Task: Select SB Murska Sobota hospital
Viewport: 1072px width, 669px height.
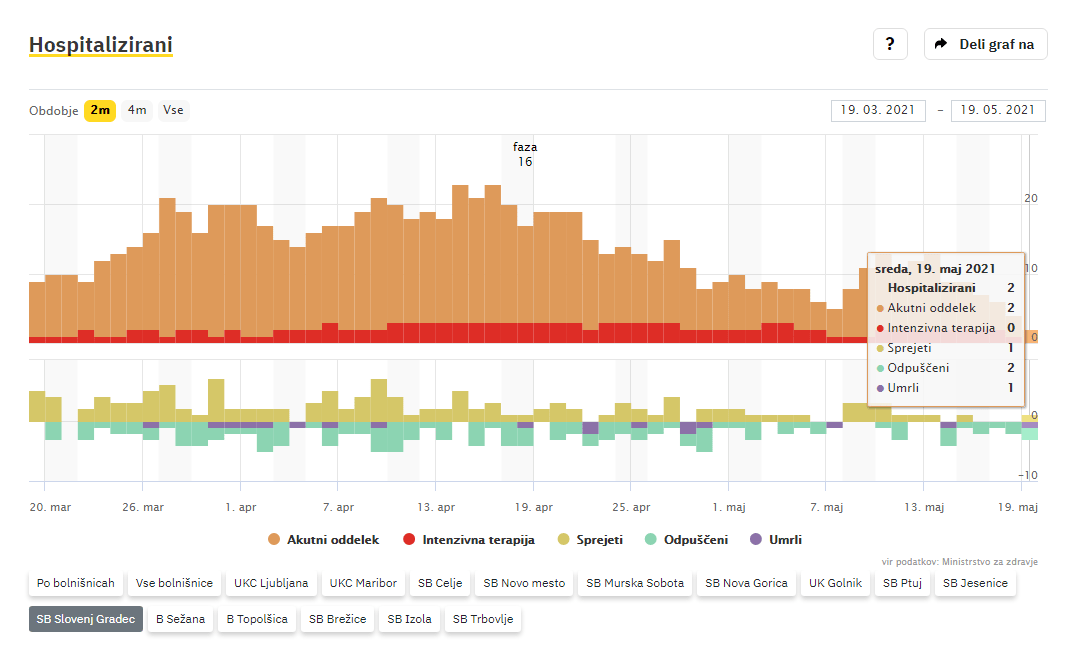Action: pyautogui.click(x=635, y=583)
